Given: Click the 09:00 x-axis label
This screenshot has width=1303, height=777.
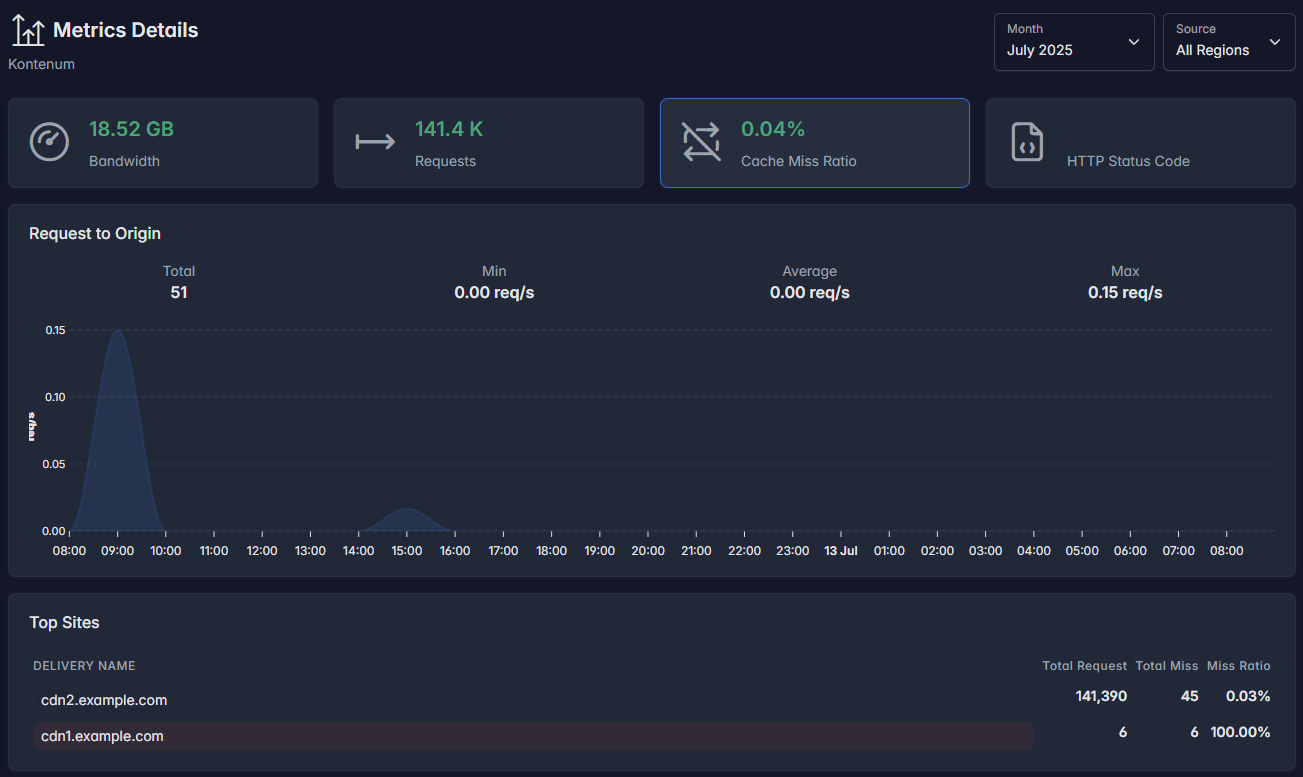Looking at the screenshot, I should tap(117, 551).
